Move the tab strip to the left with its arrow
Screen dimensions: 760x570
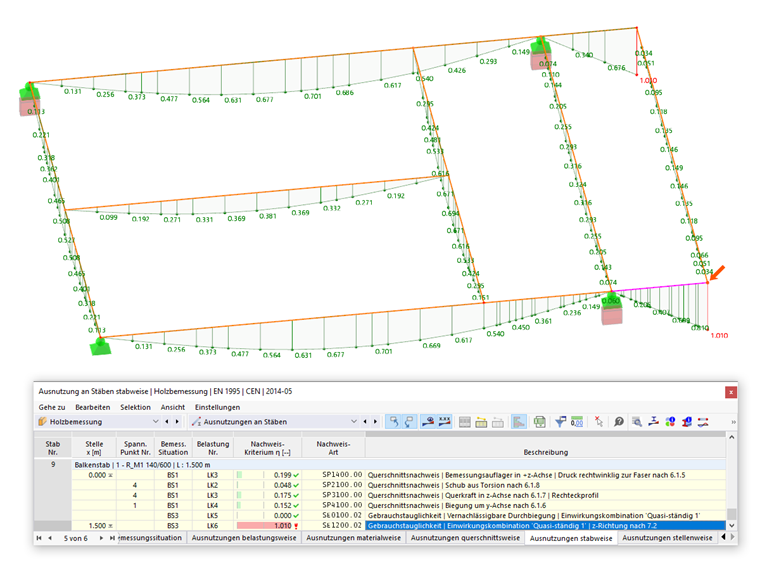pos(723,537)
